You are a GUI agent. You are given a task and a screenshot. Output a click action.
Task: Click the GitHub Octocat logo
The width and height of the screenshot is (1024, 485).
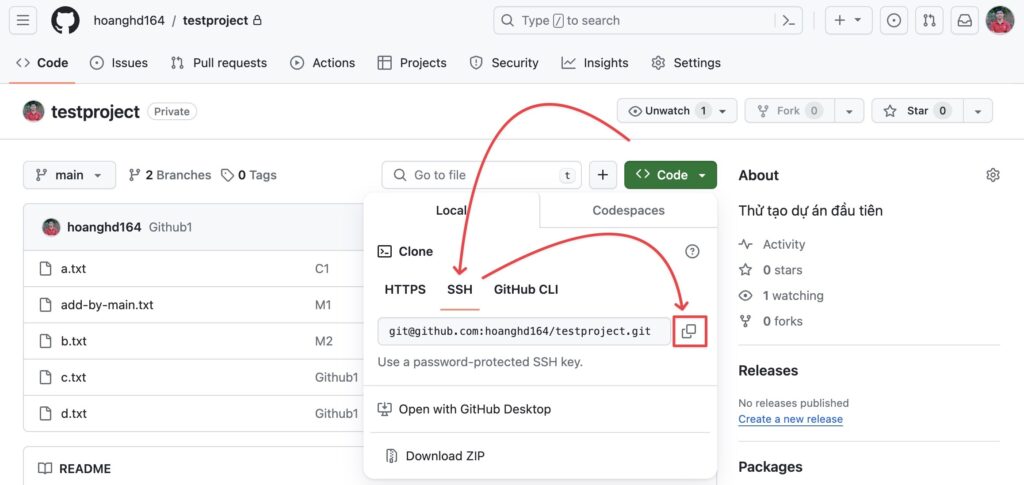tap(65, 21)
